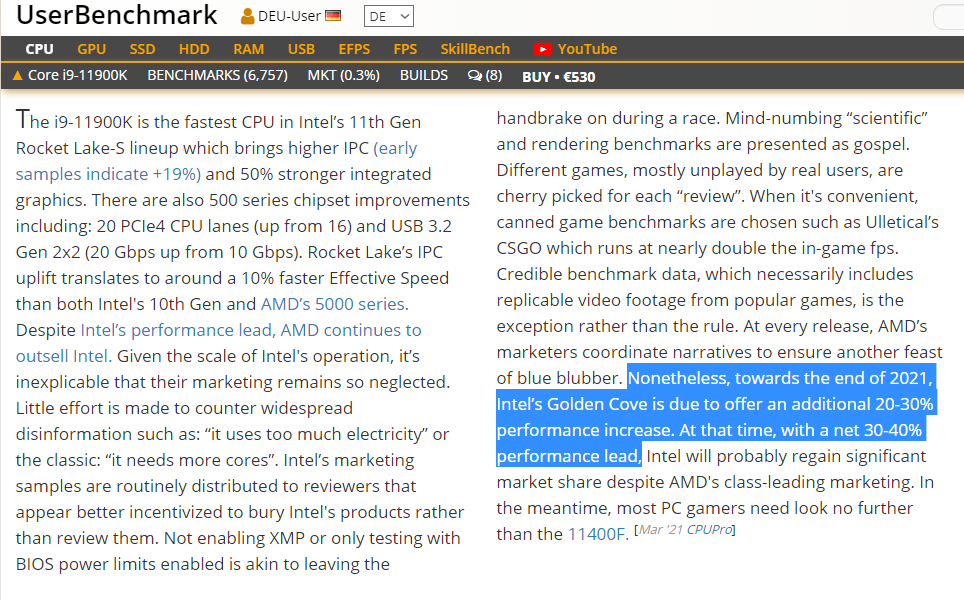Click the comment count (8) text

click(x=494, y=76)
